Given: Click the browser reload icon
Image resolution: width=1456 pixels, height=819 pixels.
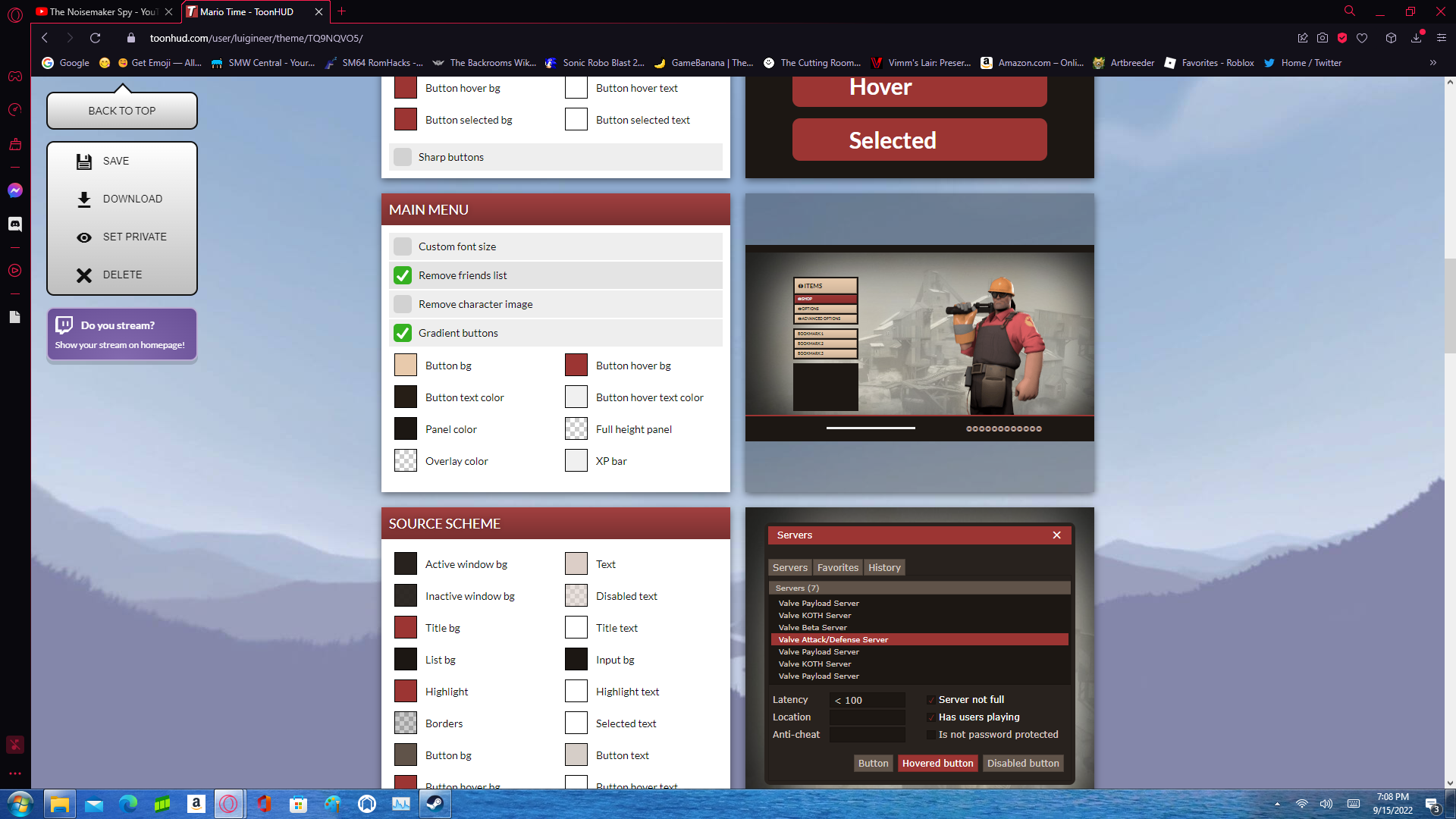Looking at the screenshot, I should point(95,38).
